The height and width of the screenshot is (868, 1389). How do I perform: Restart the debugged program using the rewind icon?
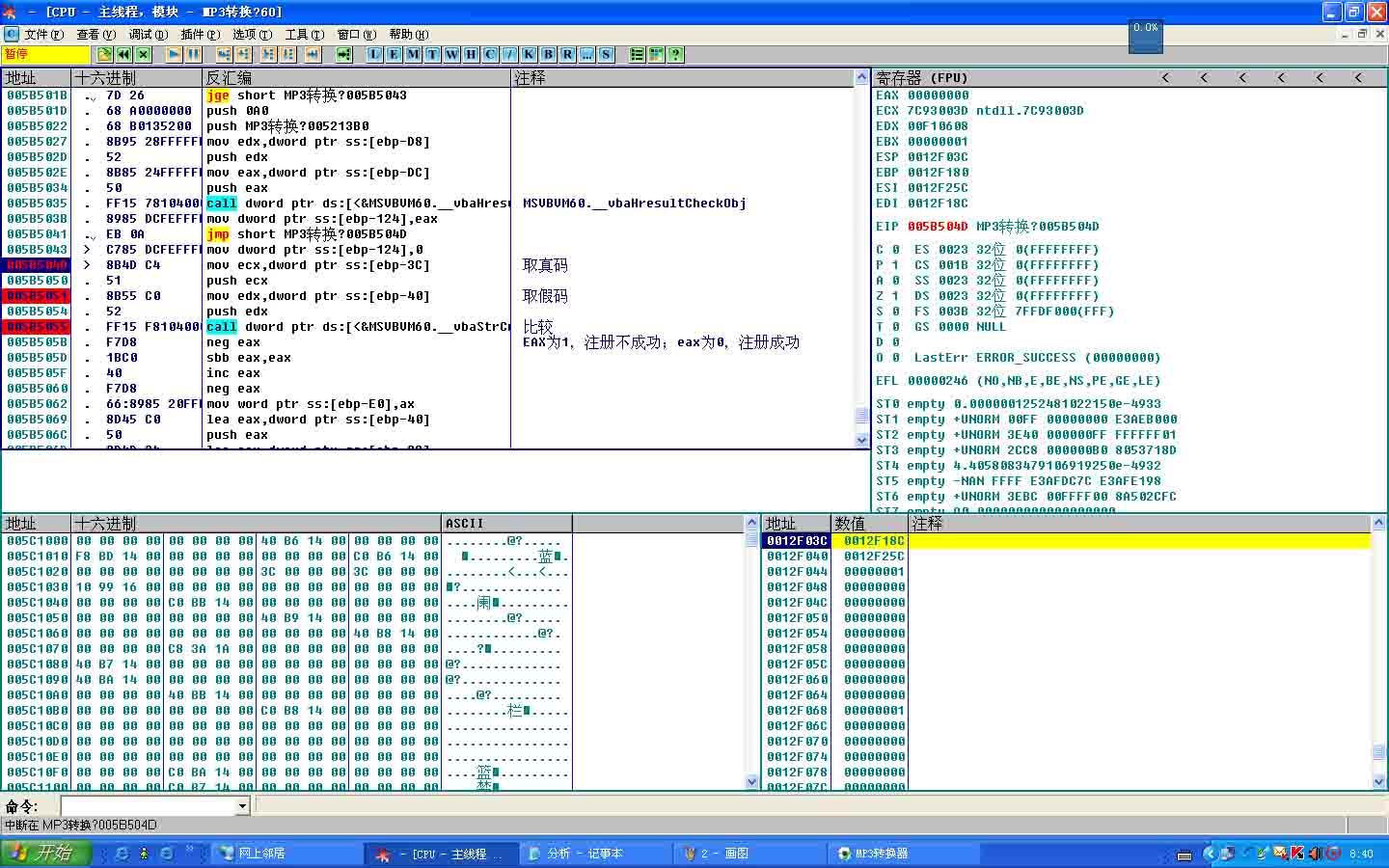[123, 55]
